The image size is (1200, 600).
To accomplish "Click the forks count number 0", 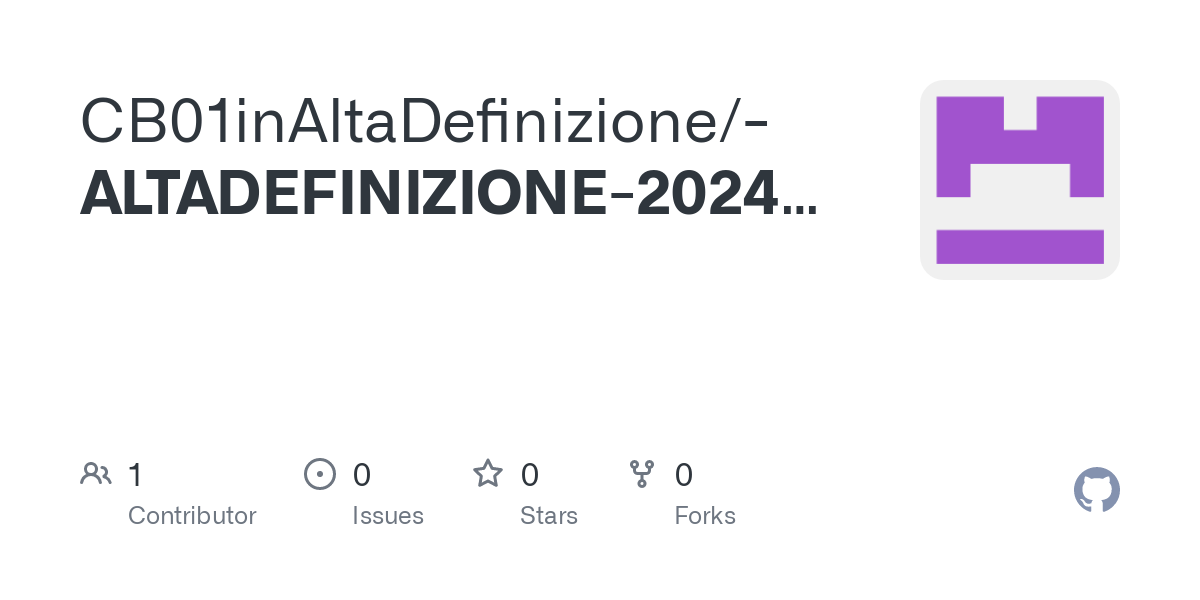I will [x=684, y=475].
